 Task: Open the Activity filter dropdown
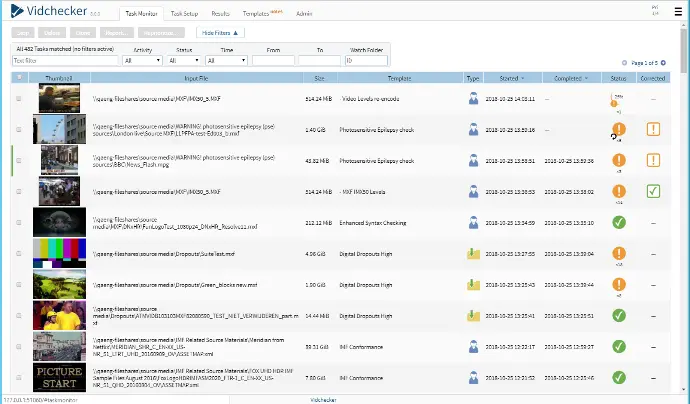tap(142, 60)
